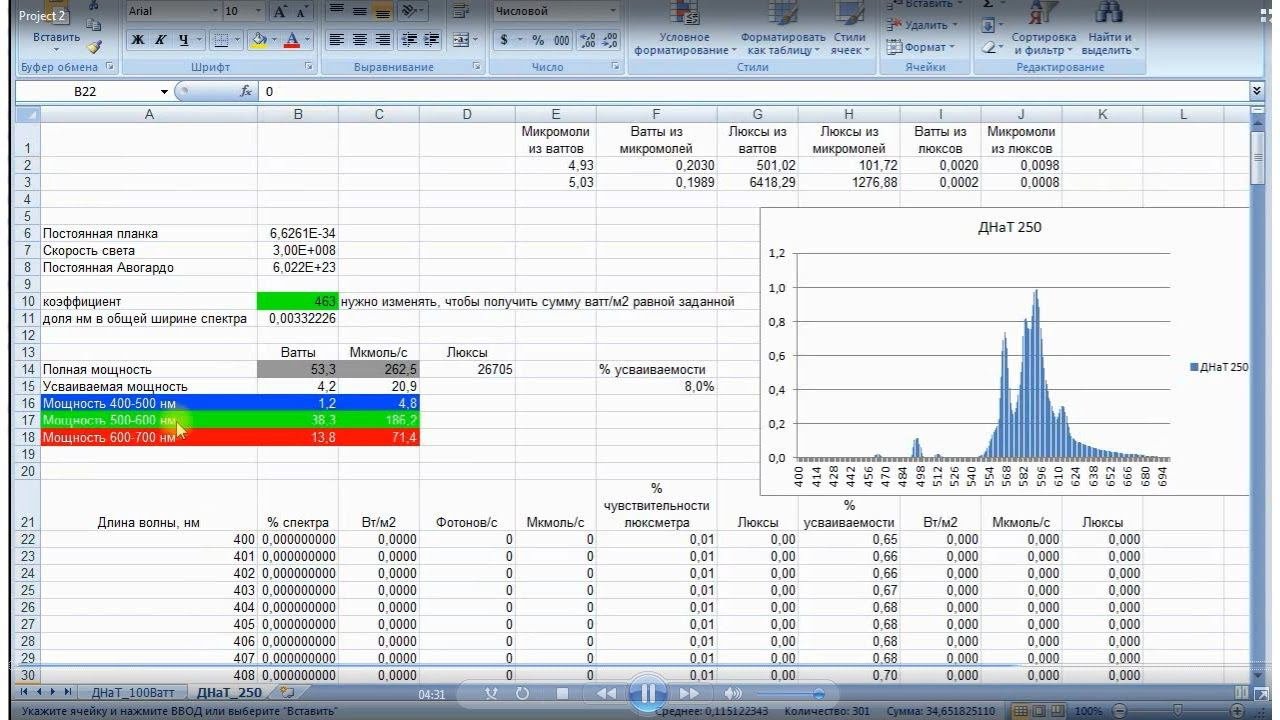The height and width of the screenshot is (720, 1280).
Task: Click the Merge and Center icon
Action: [x=460, y=40]
